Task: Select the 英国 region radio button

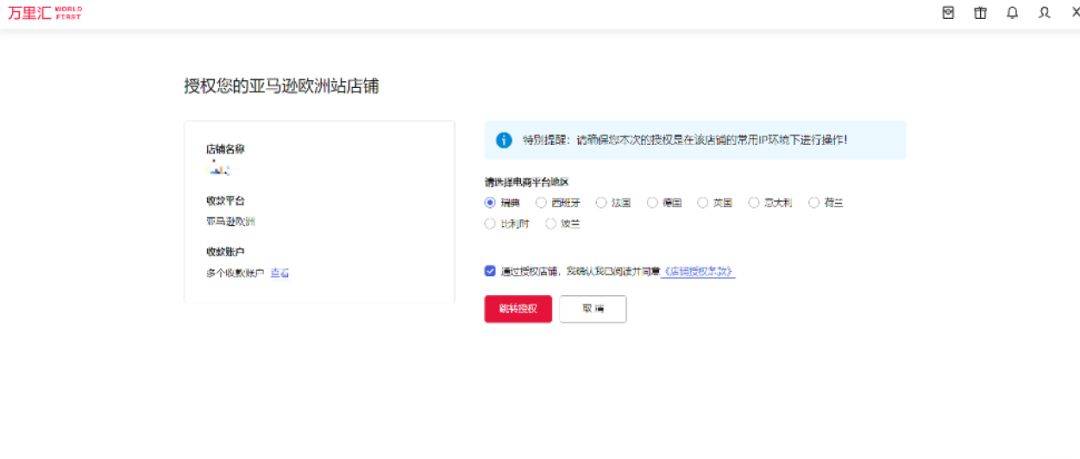Action: tap(703, 203)
